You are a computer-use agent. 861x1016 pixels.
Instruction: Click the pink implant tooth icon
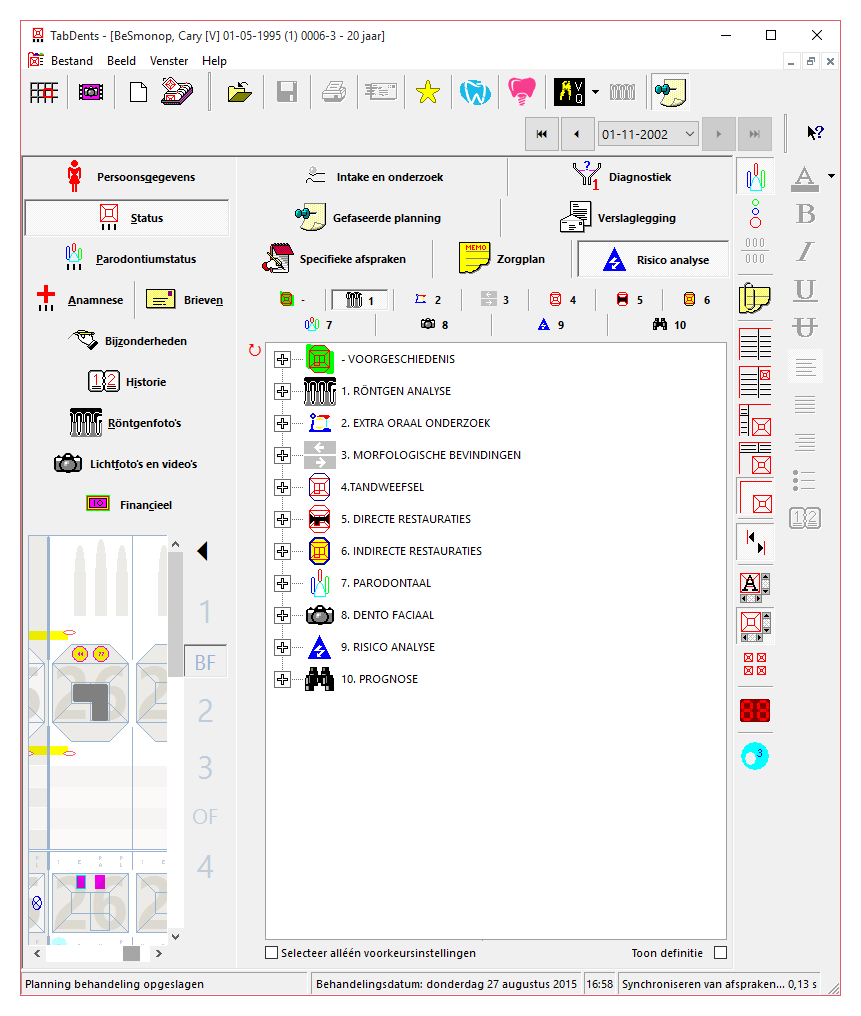tap(522, 92)
